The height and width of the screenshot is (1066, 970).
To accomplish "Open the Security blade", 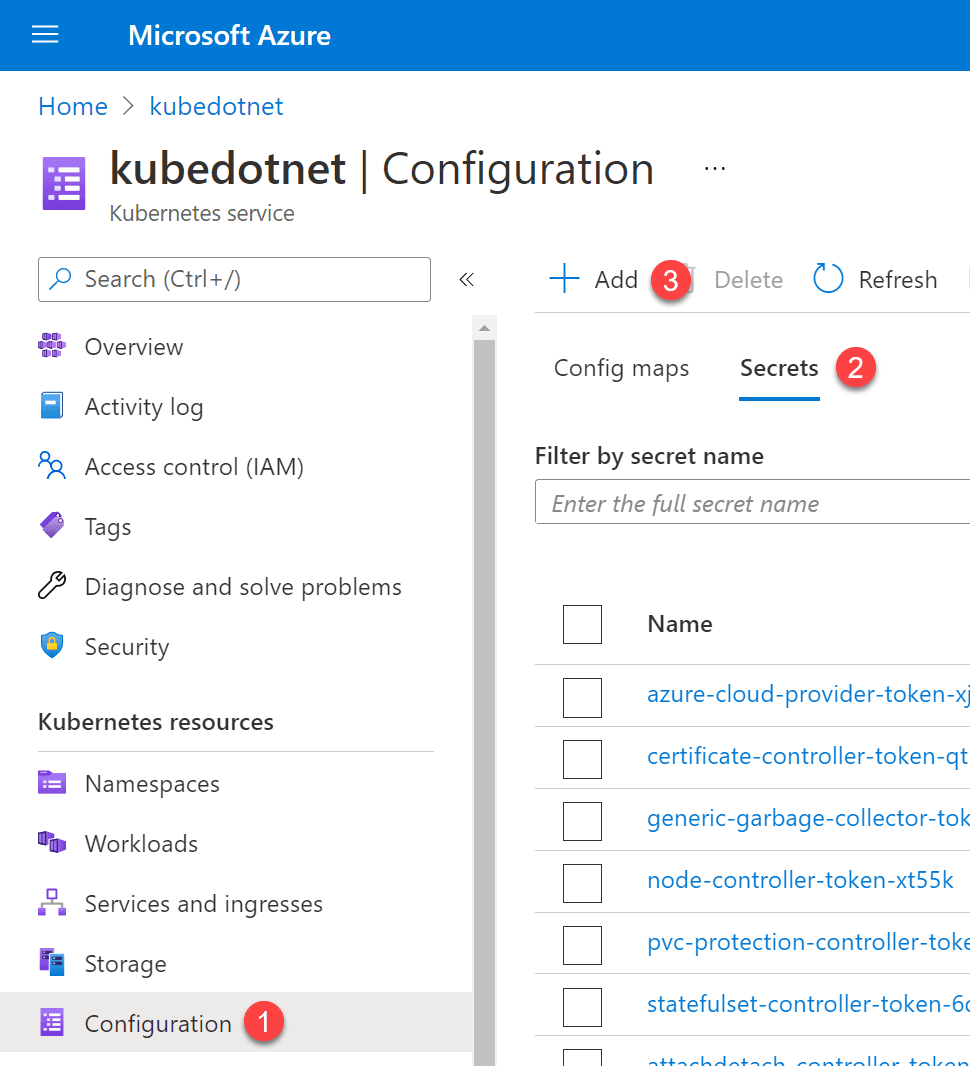I will click(125, 646).
